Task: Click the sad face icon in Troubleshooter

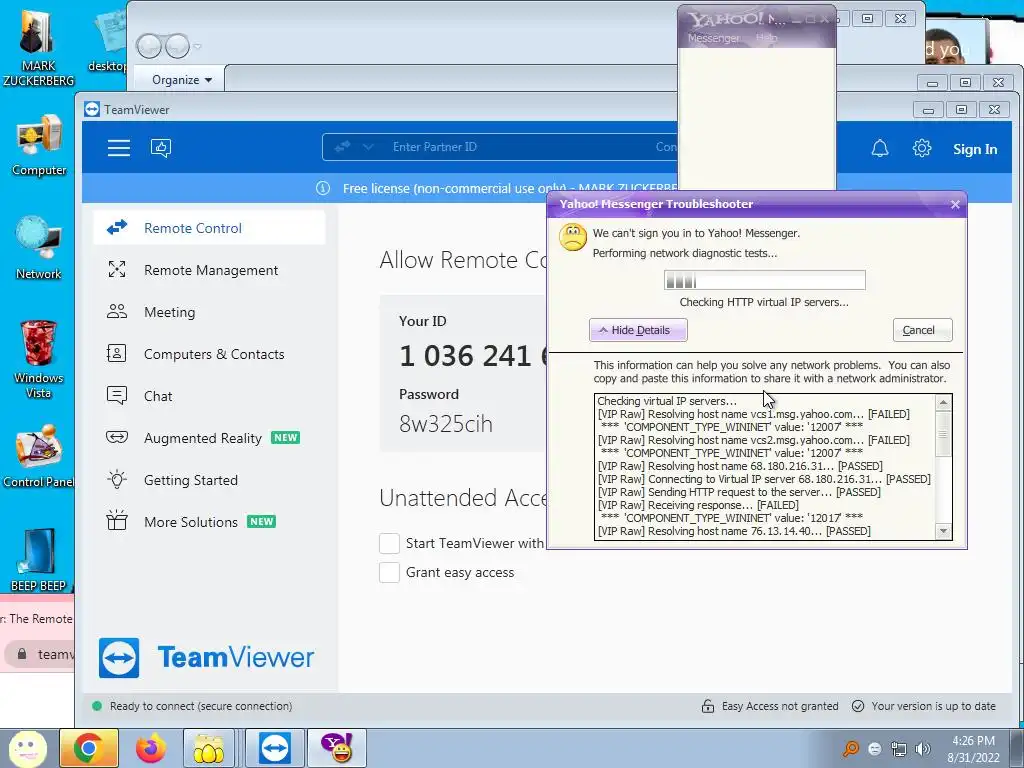Action: (573, 237)
